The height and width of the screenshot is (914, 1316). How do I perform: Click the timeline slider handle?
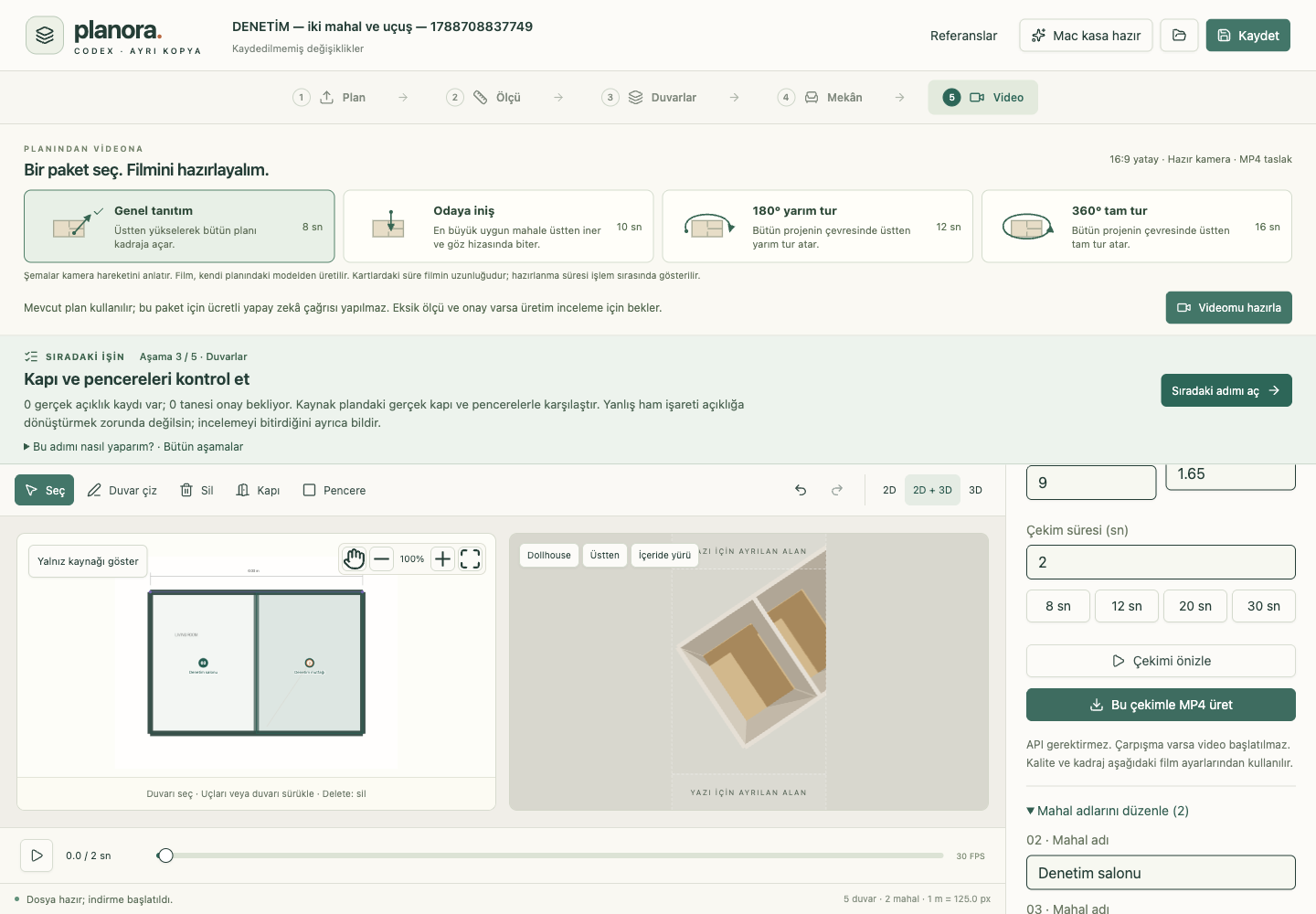tap(164, 856)
